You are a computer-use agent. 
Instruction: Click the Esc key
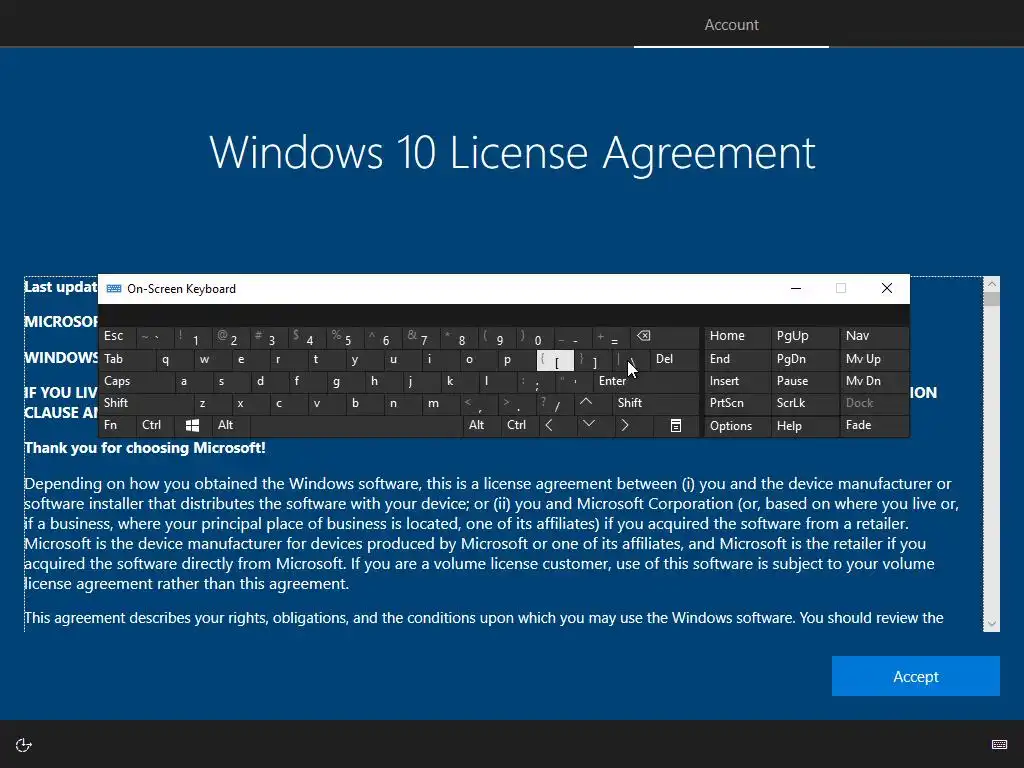[118, 336]
